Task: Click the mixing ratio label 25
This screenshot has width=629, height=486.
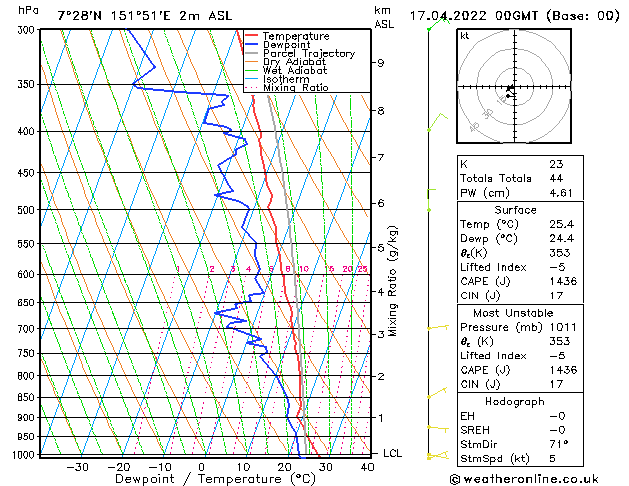Action: click(x=363, y=269)
